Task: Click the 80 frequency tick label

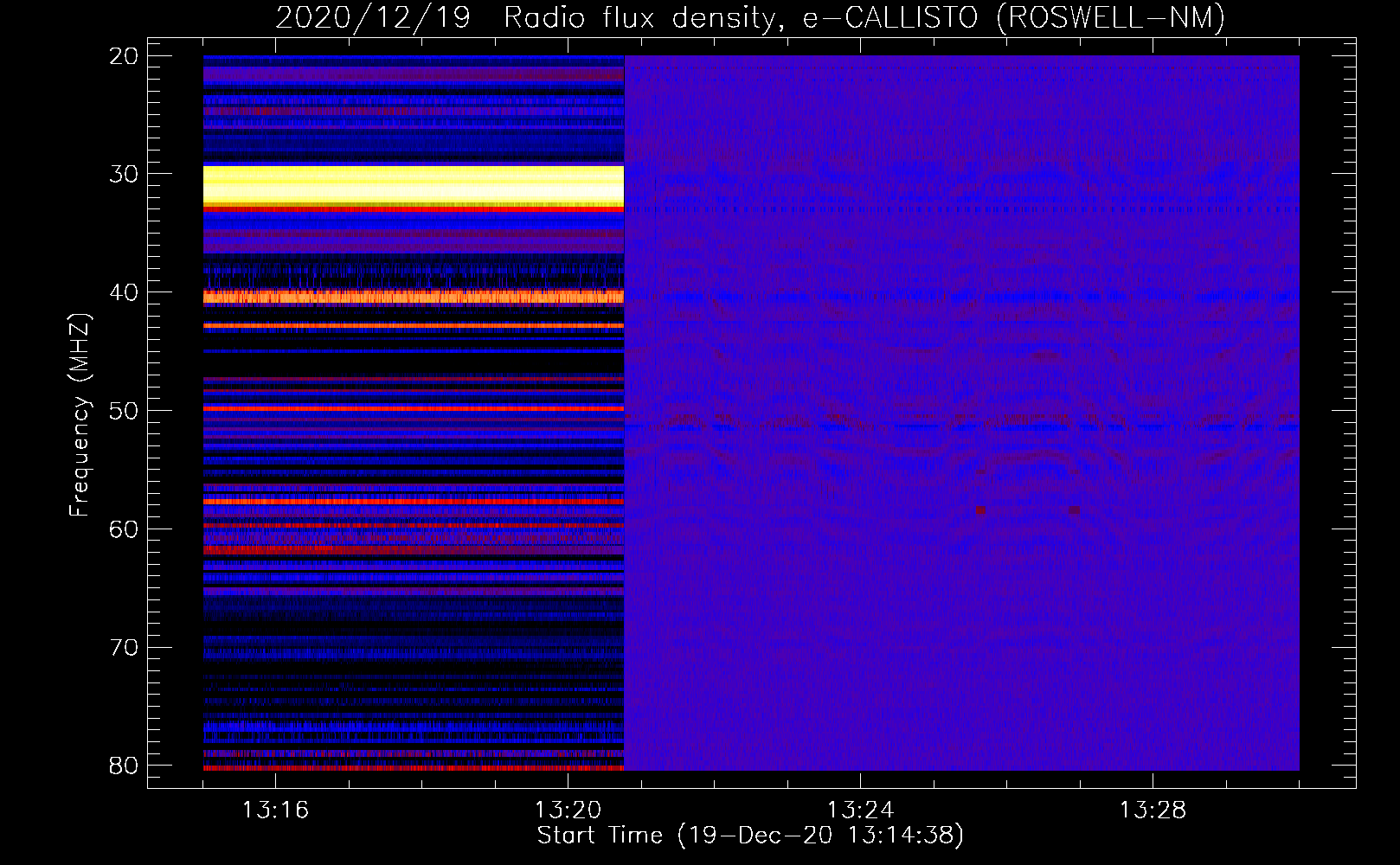Action: click(x=124, y=766)
